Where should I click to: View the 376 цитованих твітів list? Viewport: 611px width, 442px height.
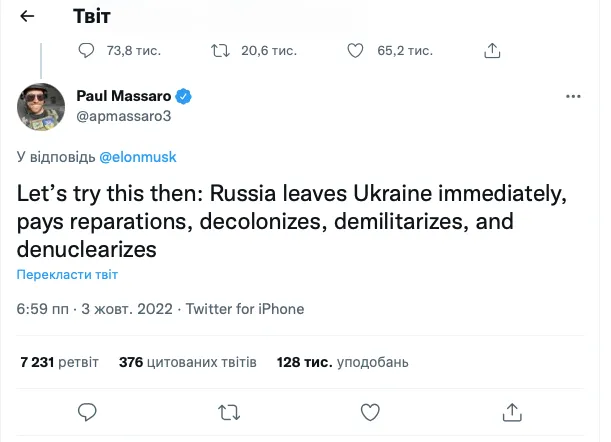point(187,361)
